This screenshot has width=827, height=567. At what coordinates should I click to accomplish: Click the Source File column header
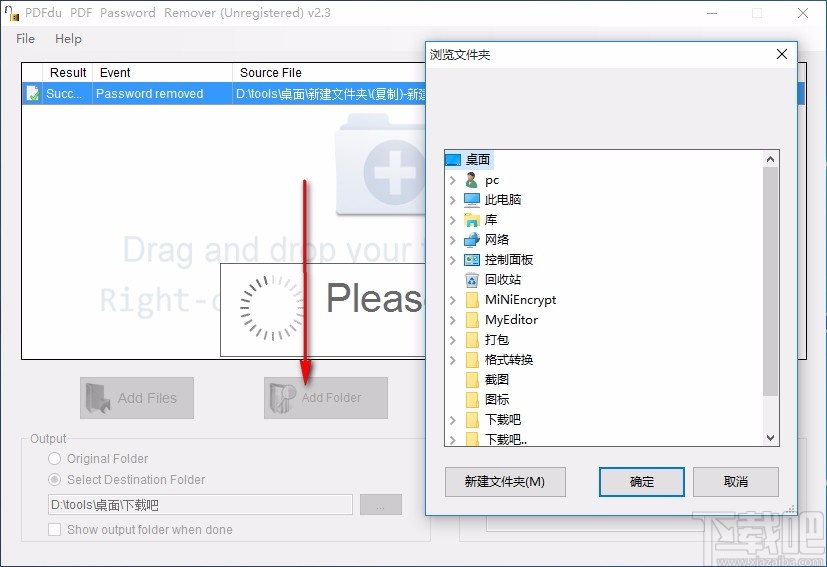[329, 72]
